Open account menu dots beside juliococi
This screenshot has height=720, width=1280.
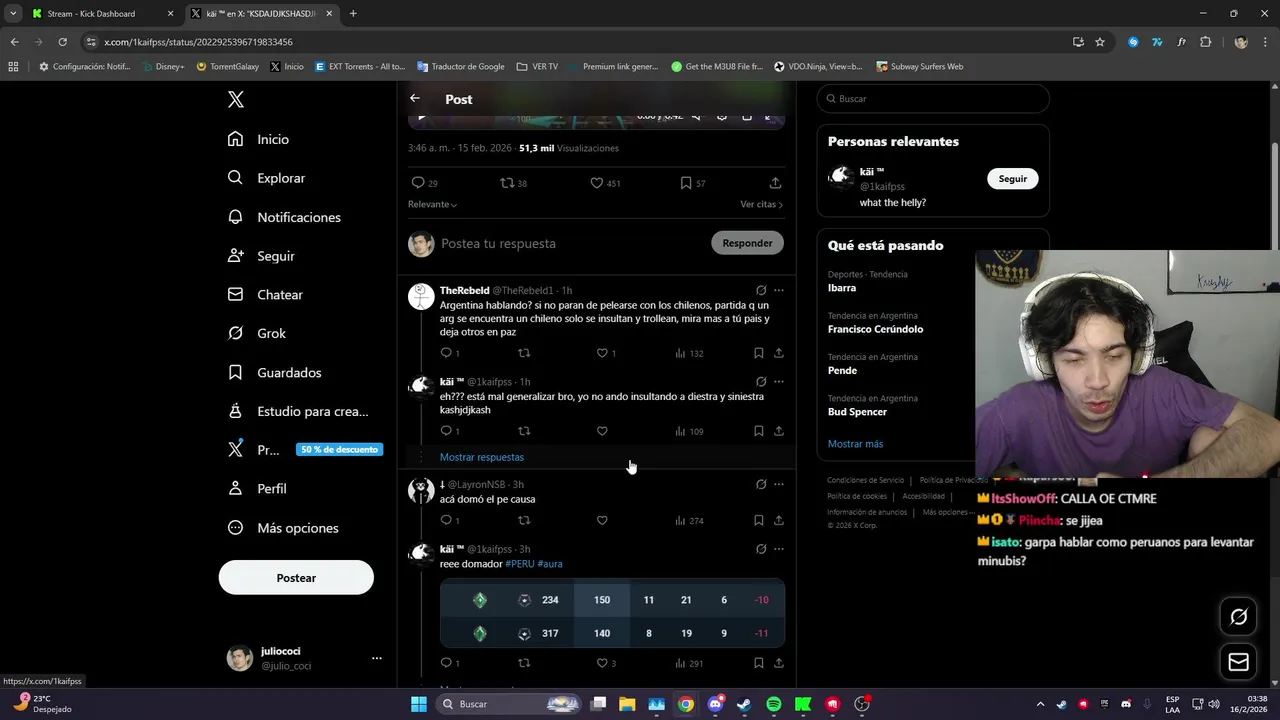377,658
